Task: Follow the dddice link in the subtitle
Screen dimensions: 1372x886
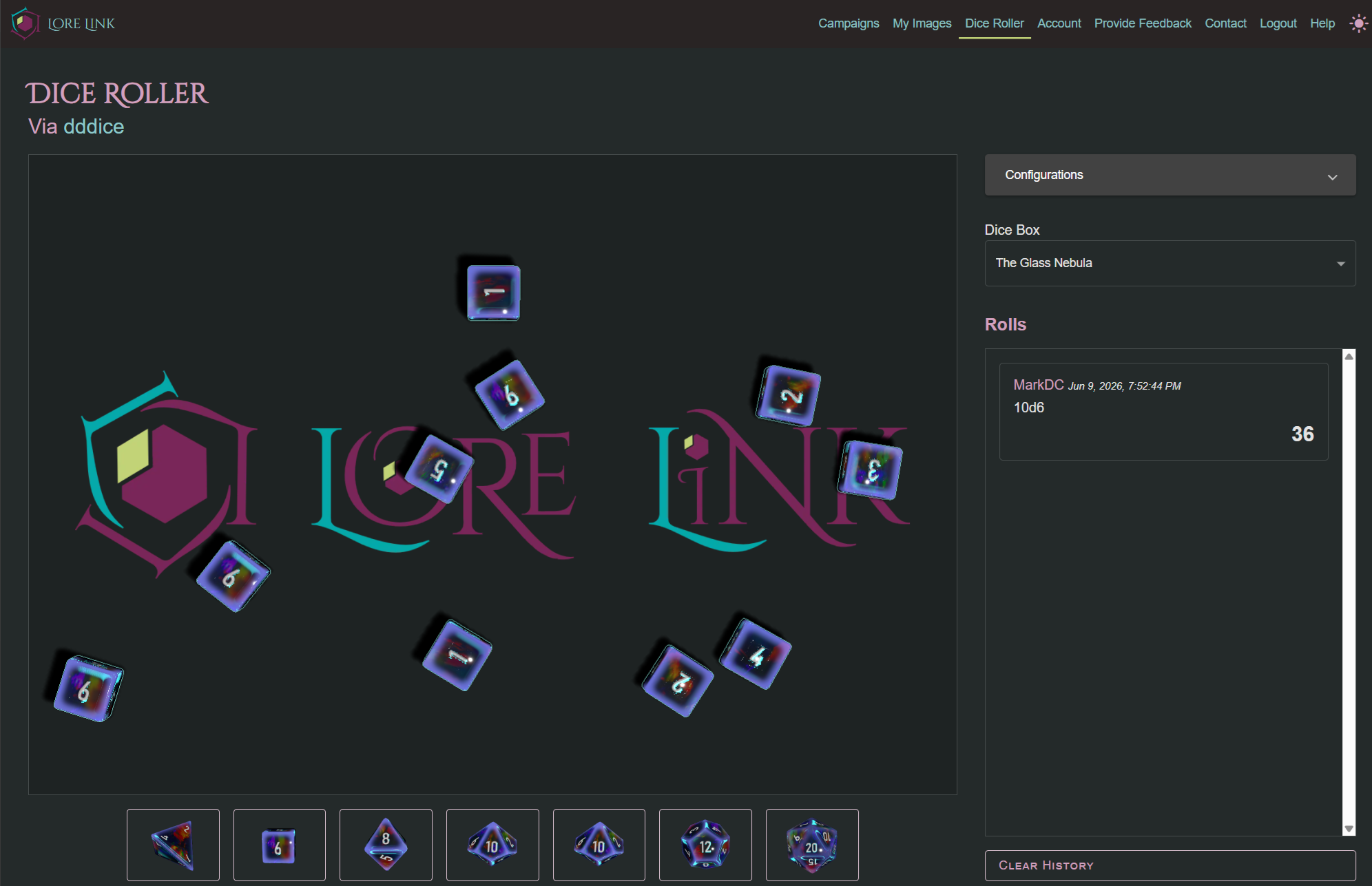Action: 94,127
